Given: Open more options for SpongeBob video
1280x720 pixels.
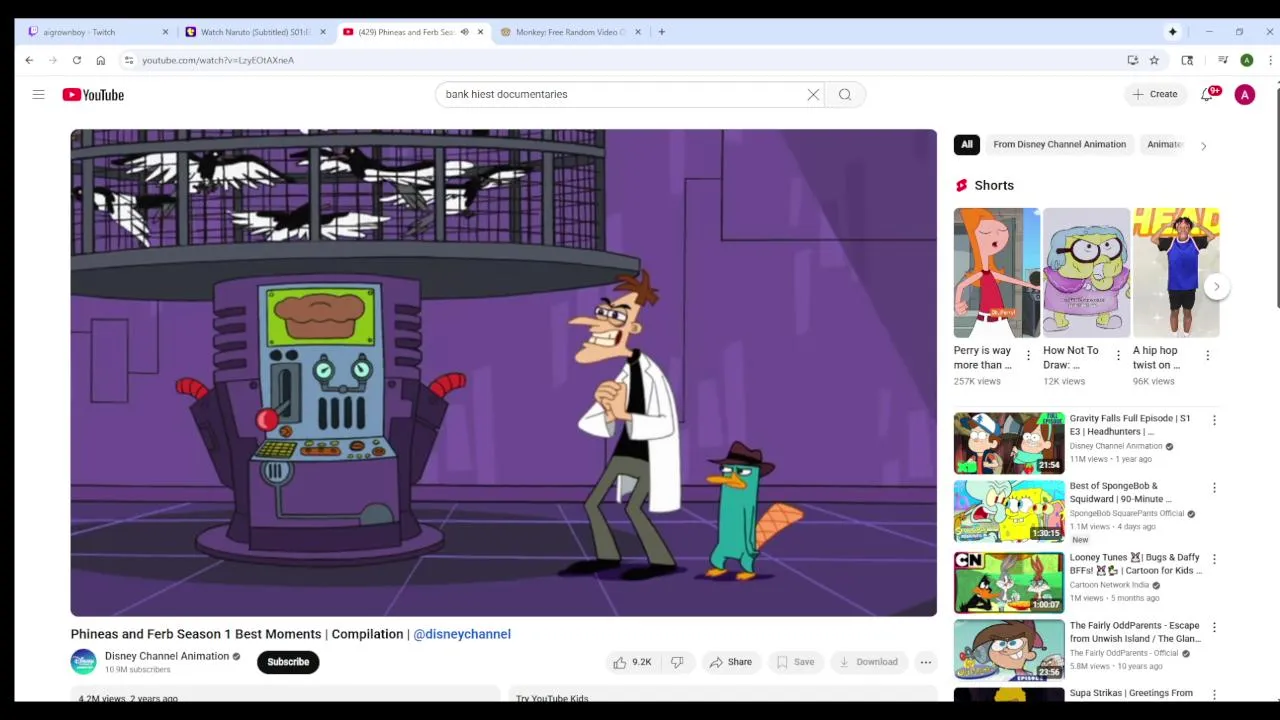Looking at the screenshot, I should pos(1214,489).
